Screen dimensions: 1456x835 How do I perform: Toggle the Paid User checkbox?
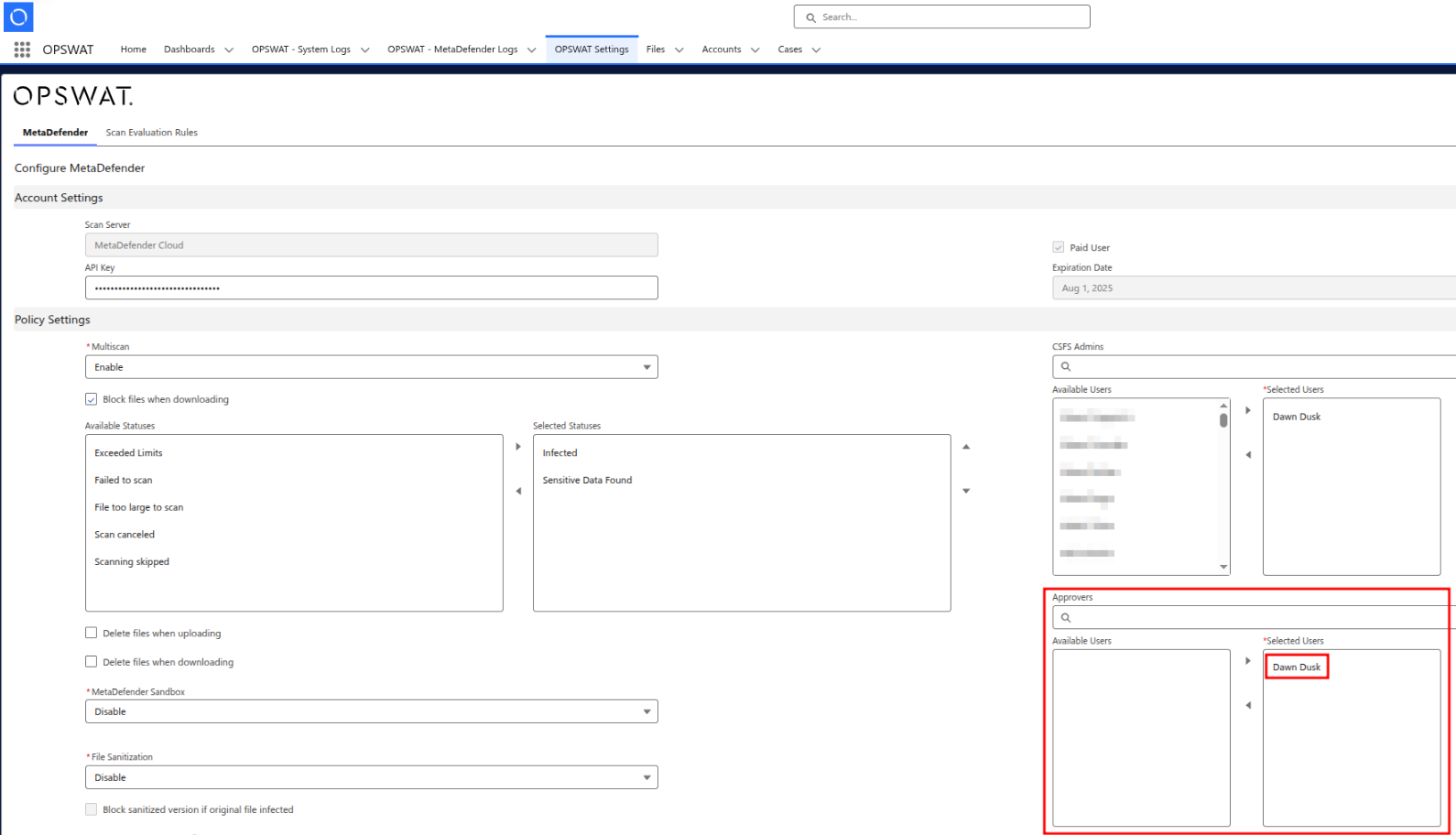(1059, 247)
